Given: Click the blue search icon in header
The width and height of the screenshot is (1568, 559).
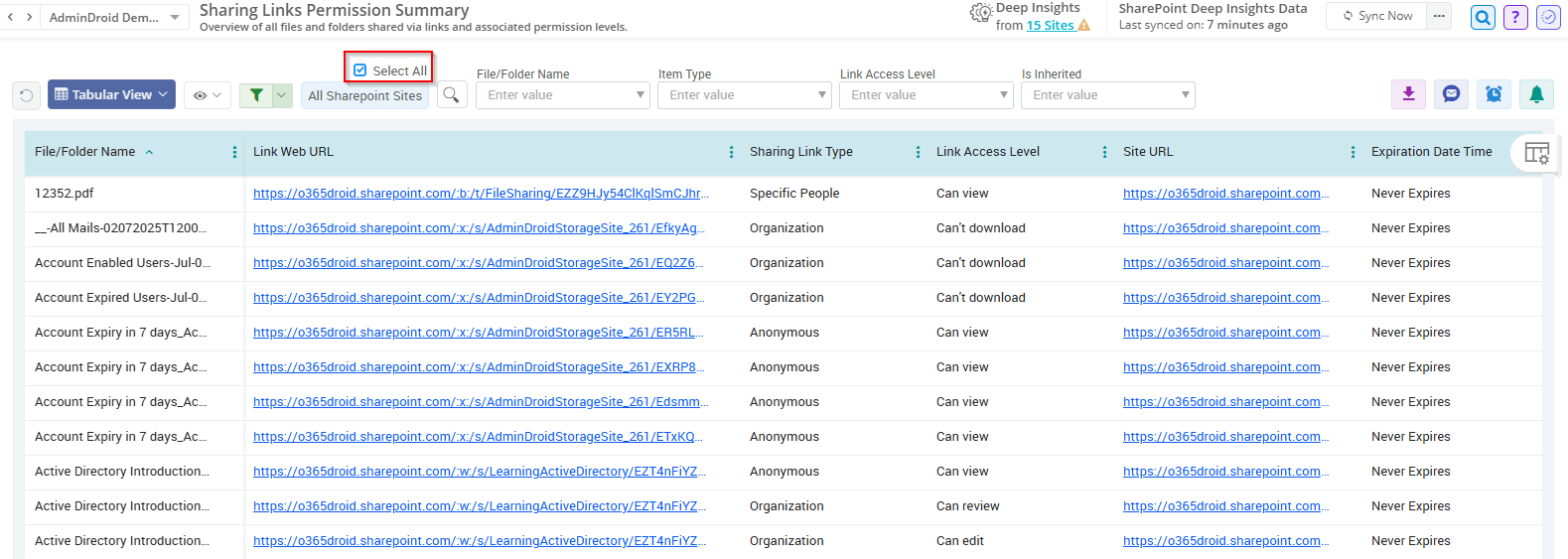Looking at the screenshot, I should (1483, 17).
